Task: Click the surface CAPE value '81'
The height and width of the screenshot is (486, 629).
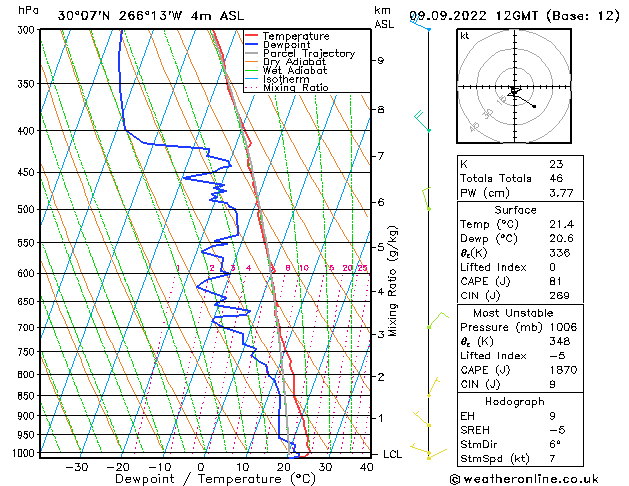Action: click(556, 281)
